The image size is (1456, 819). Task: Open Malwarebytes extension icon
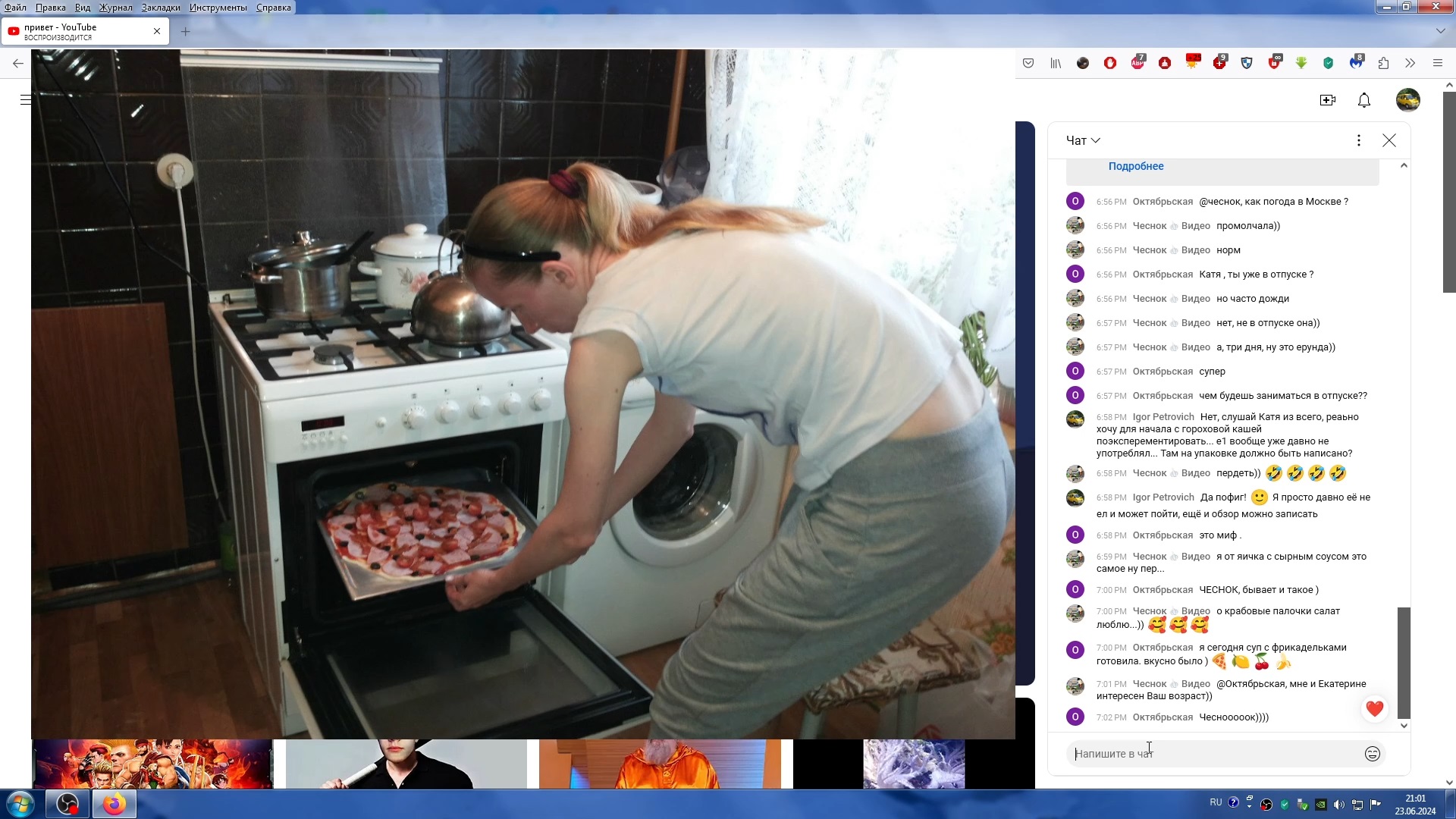(1356, 63)
